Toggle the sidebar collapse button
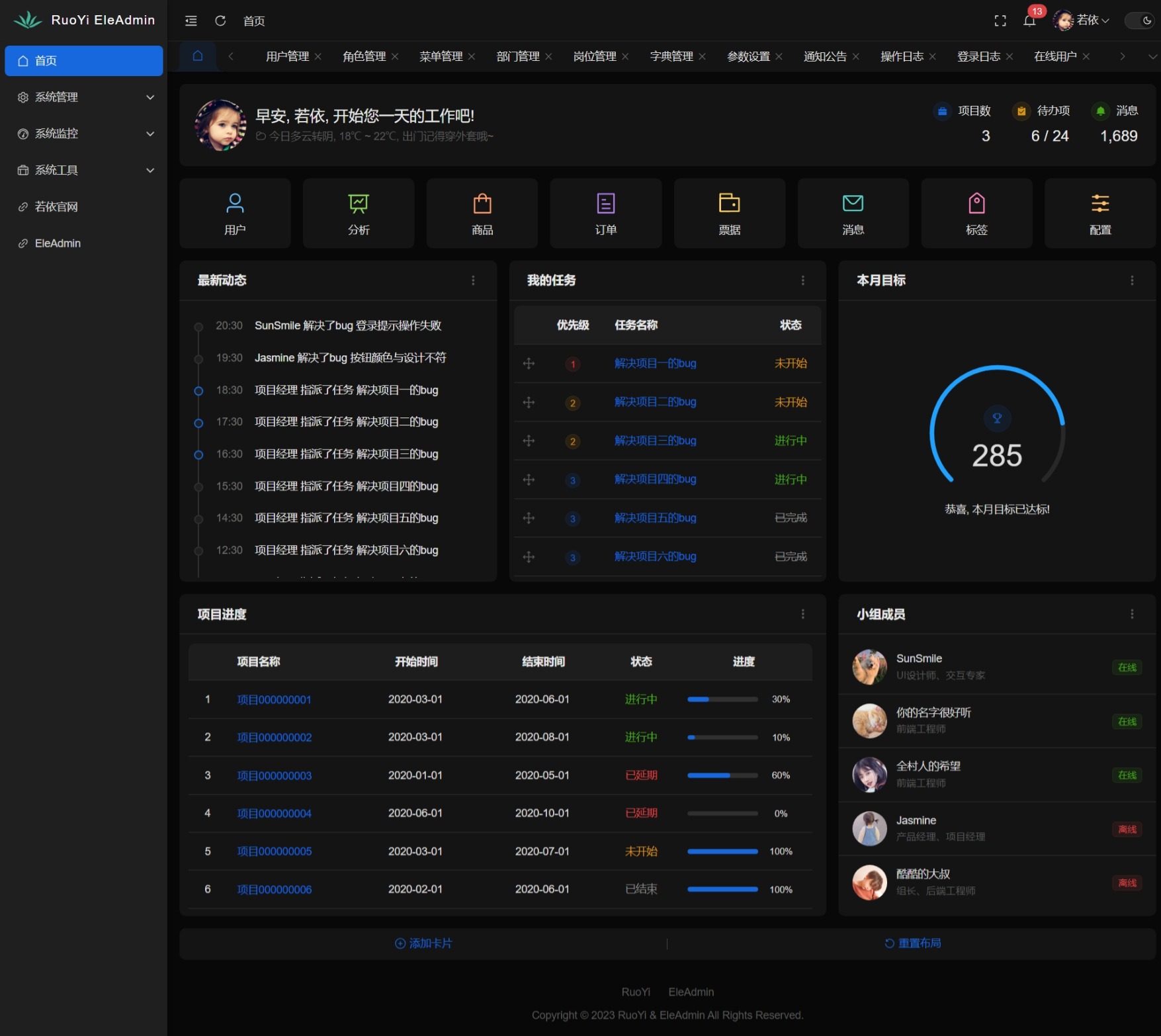Viewport: 1161px width, 1036px height. (191, 21)
